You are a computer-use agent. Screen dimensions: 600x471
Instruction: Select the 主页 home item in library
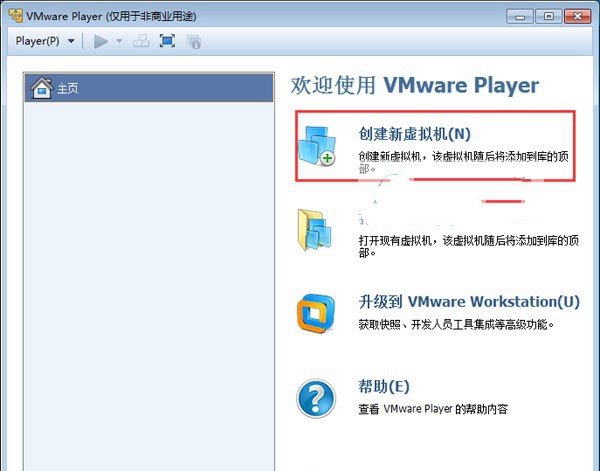point(149,88)
